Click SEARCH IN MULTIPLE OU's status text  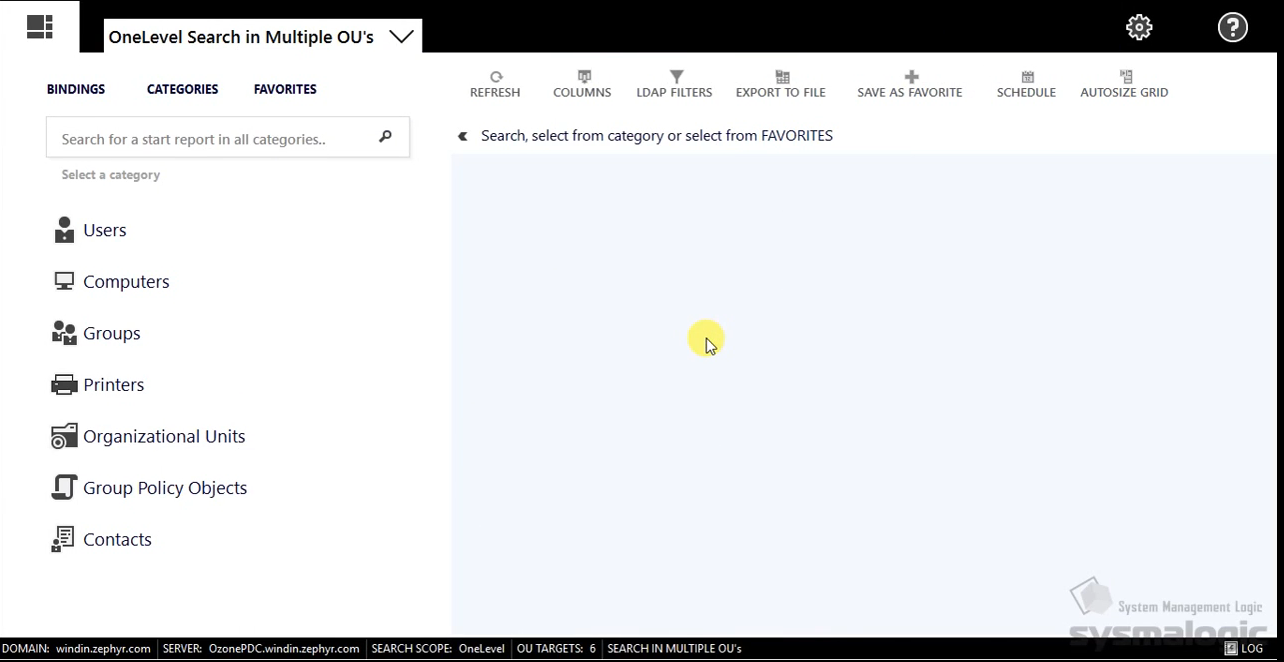[x=674, y=649]
